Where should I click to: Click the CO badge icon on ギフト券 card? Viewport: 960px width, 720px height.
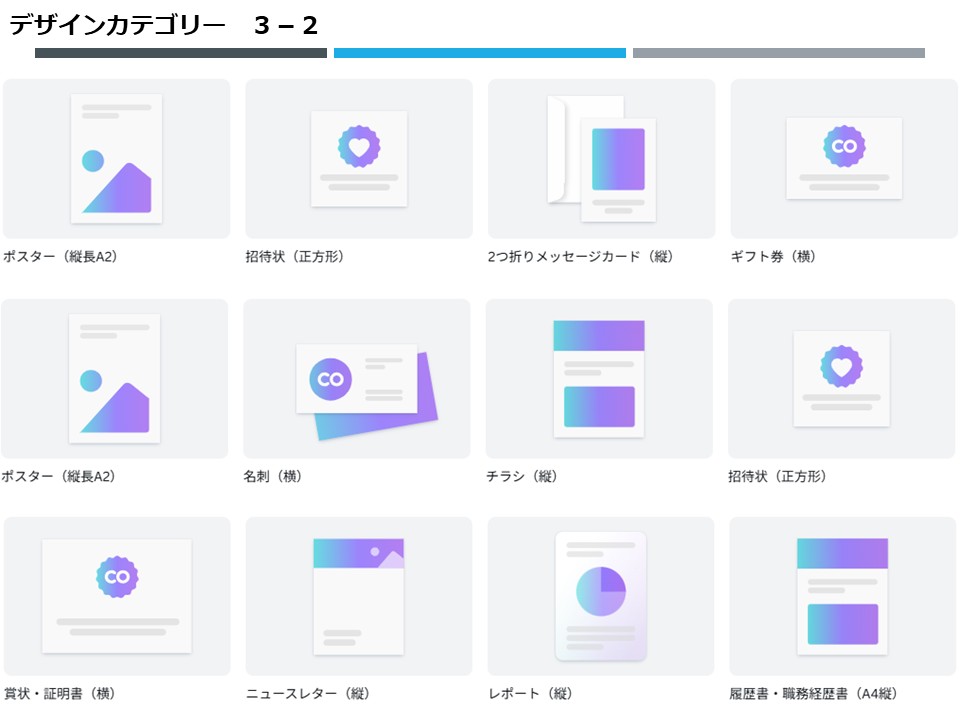844,146
